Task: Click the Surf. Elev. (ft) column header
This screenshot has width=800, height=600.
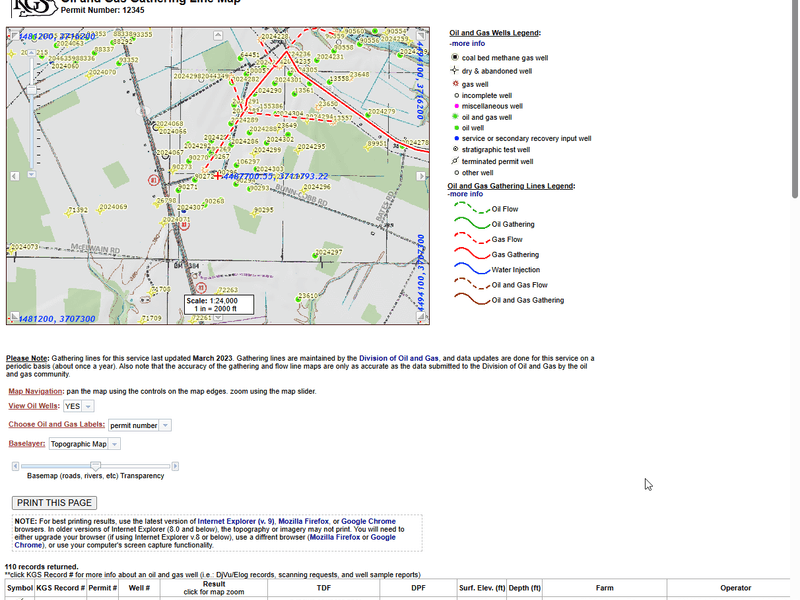Action: (482, 588)
